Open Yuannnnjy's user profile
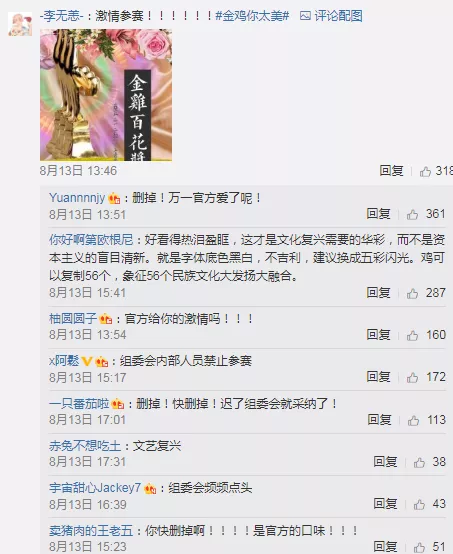Viewport: 453px width, 554px height. pyautogui.click(x=77, y=198)
